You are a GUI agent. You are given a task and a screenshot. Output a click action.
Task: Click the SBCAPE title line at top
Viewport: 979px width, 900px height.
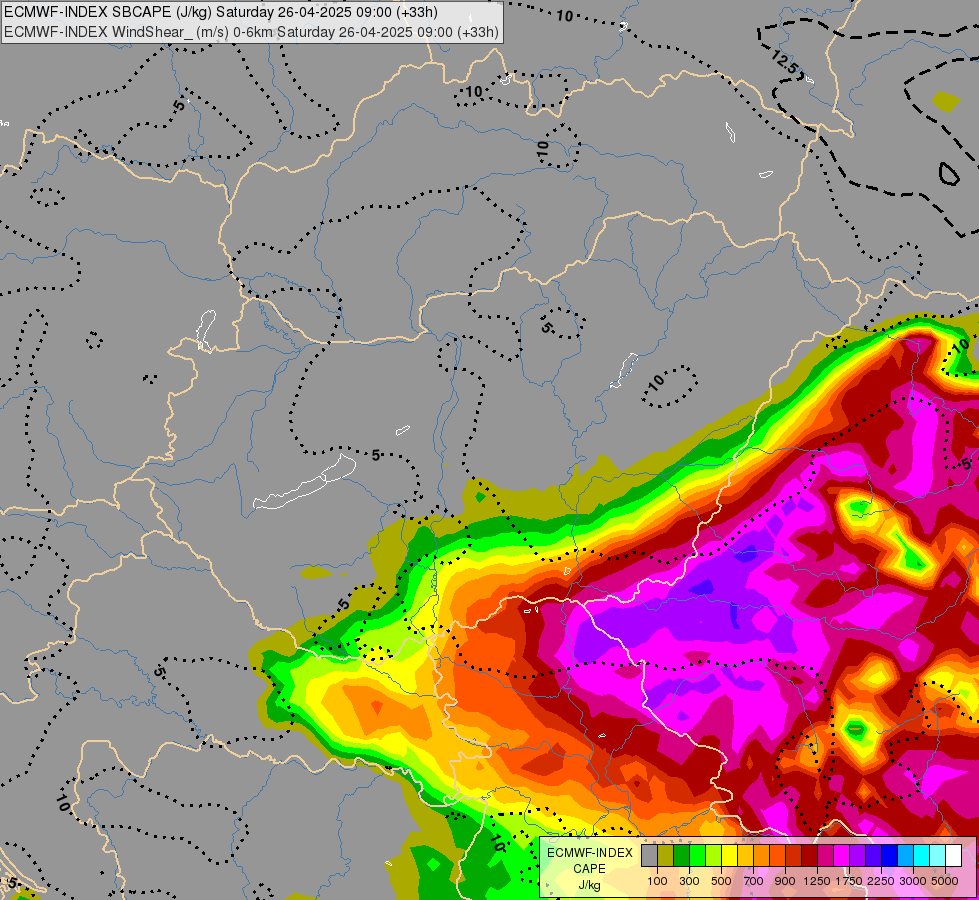pyautogui.click(x=221, y=12)
